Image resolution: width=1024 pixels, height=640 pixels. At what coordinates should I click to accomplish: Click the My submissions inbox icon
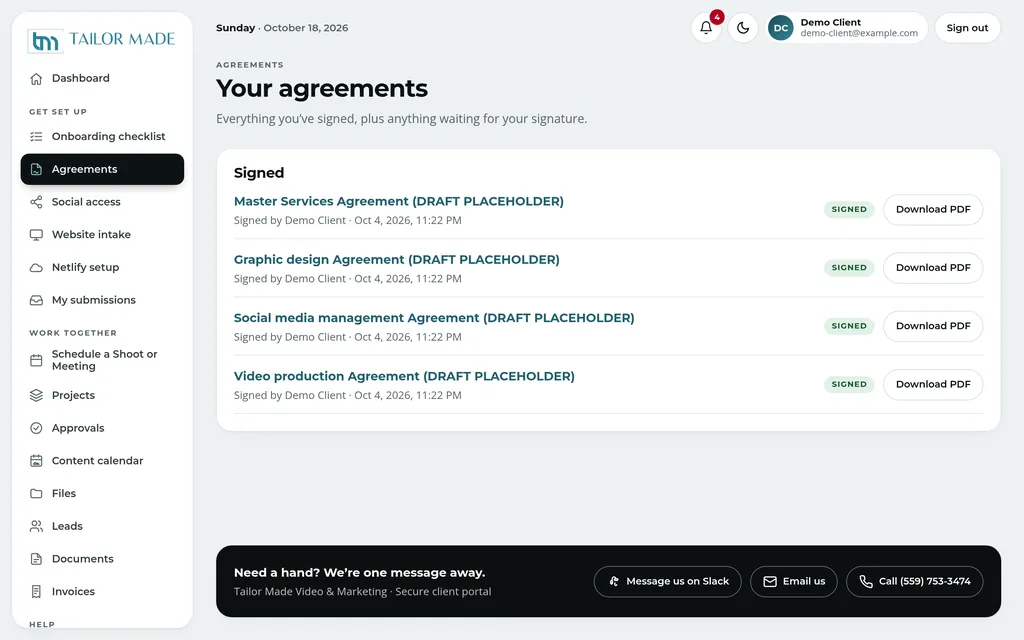(37, 300)
